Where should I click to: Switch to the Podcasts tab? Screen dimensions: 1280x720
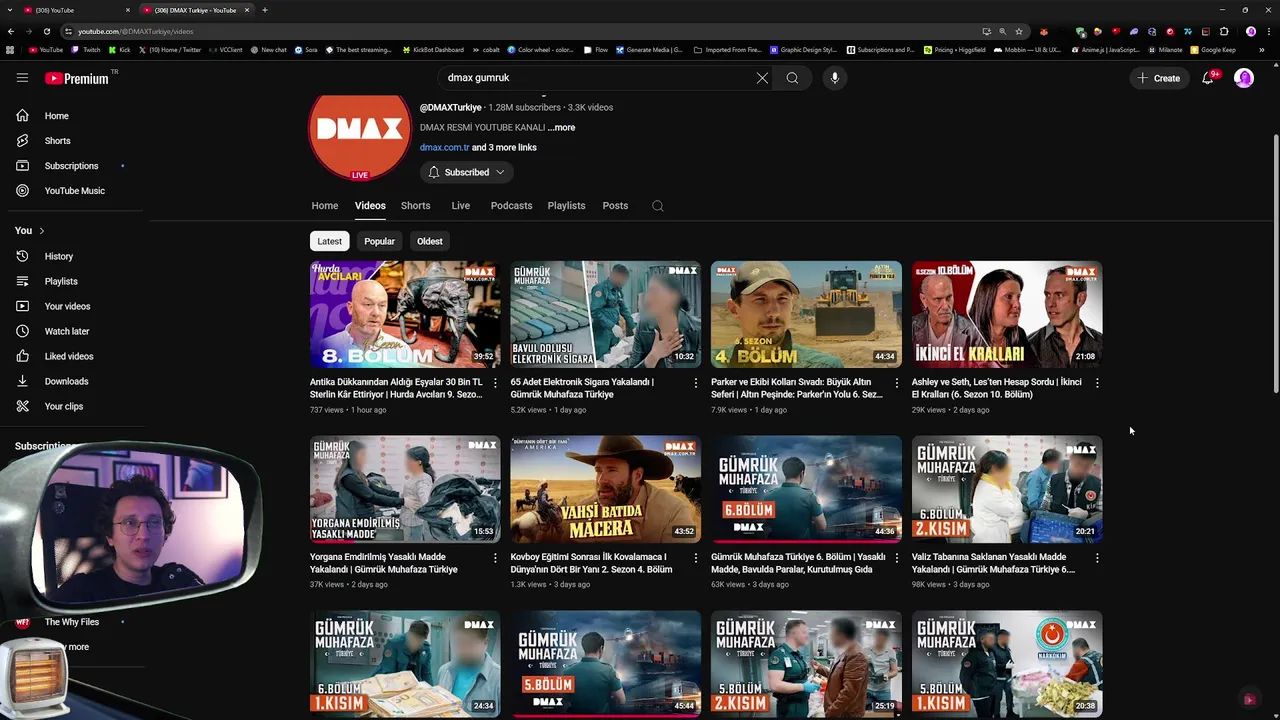coord(511,206)
